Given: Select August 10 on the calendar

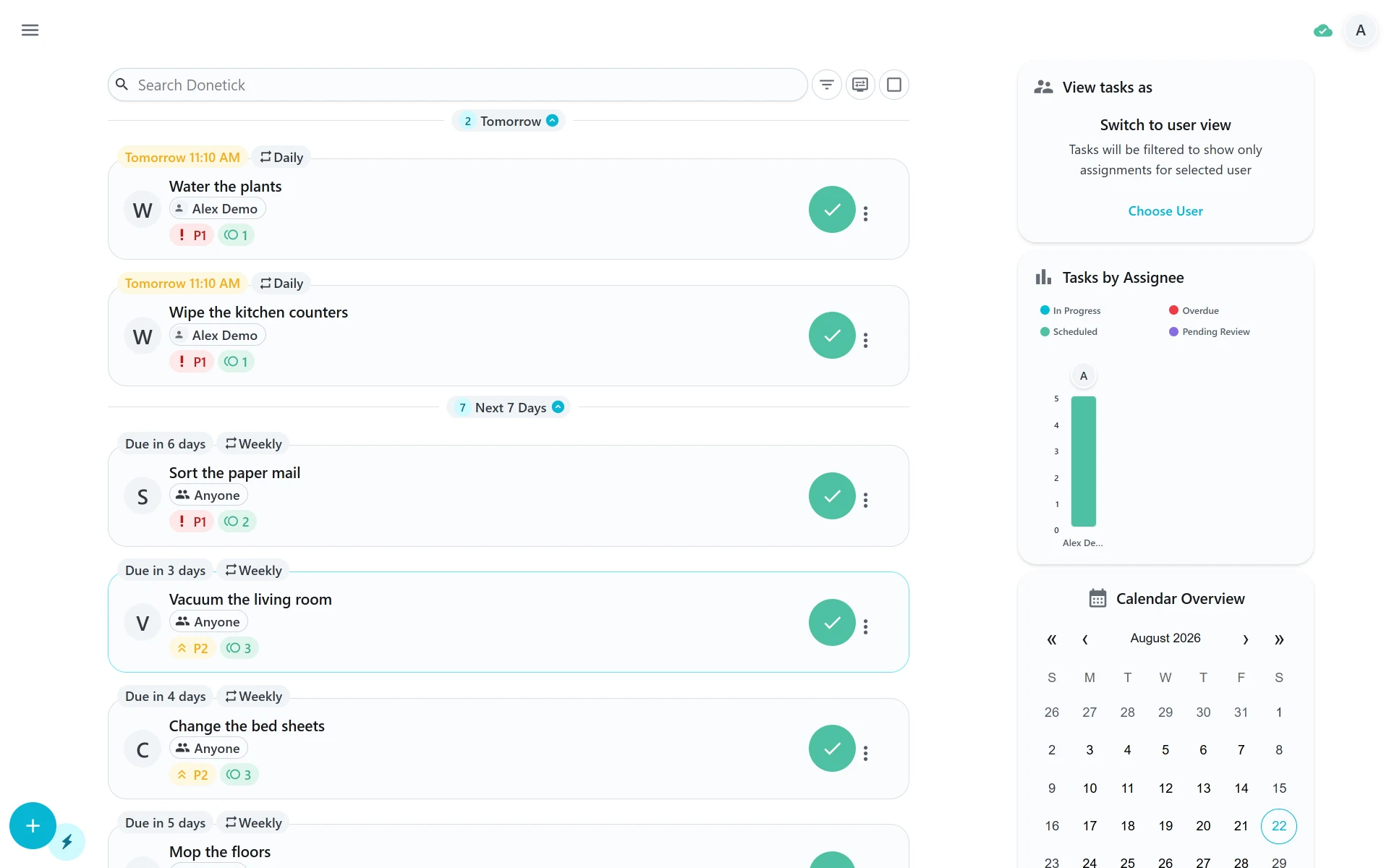Looking at the screenshot, I should click(1089, 788).
